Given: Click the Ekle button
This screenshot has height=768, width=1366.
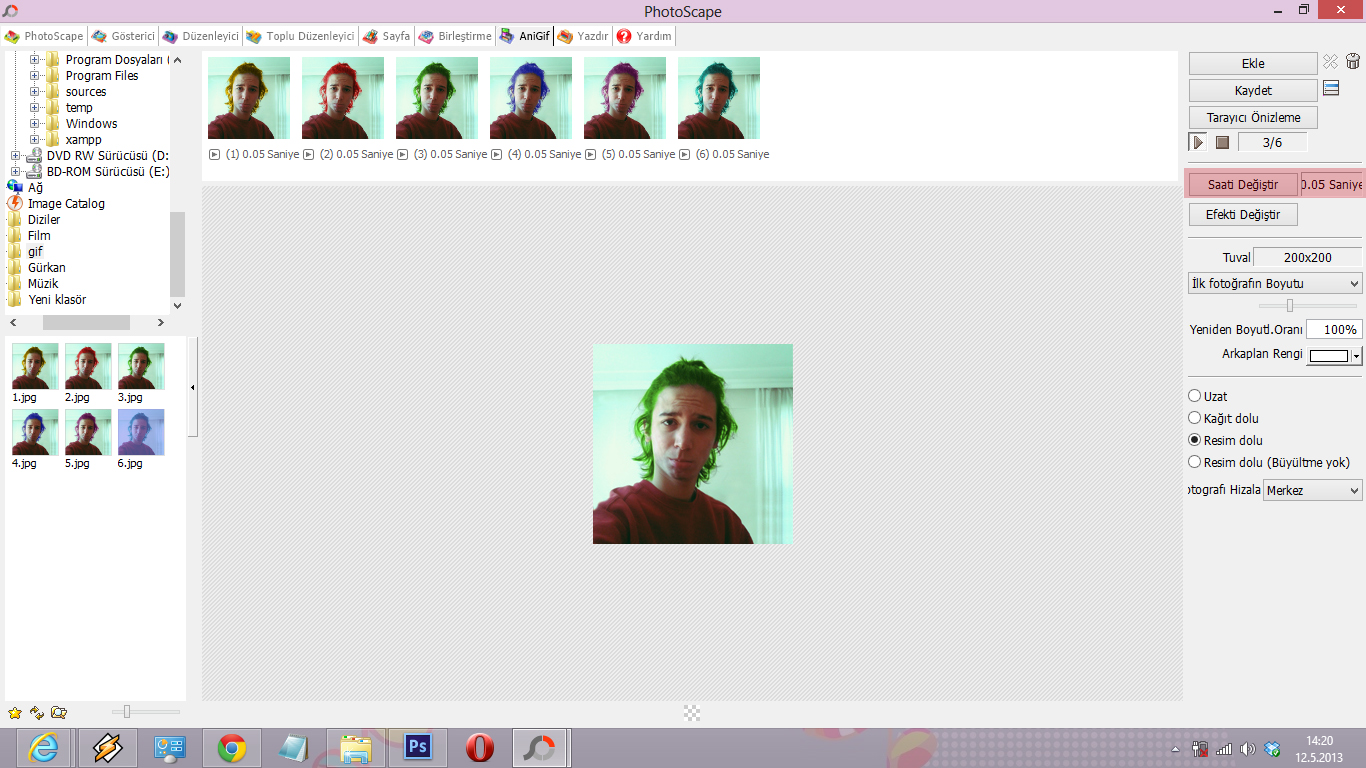Looking at the screenshot, I should [x=1253, y=63].
